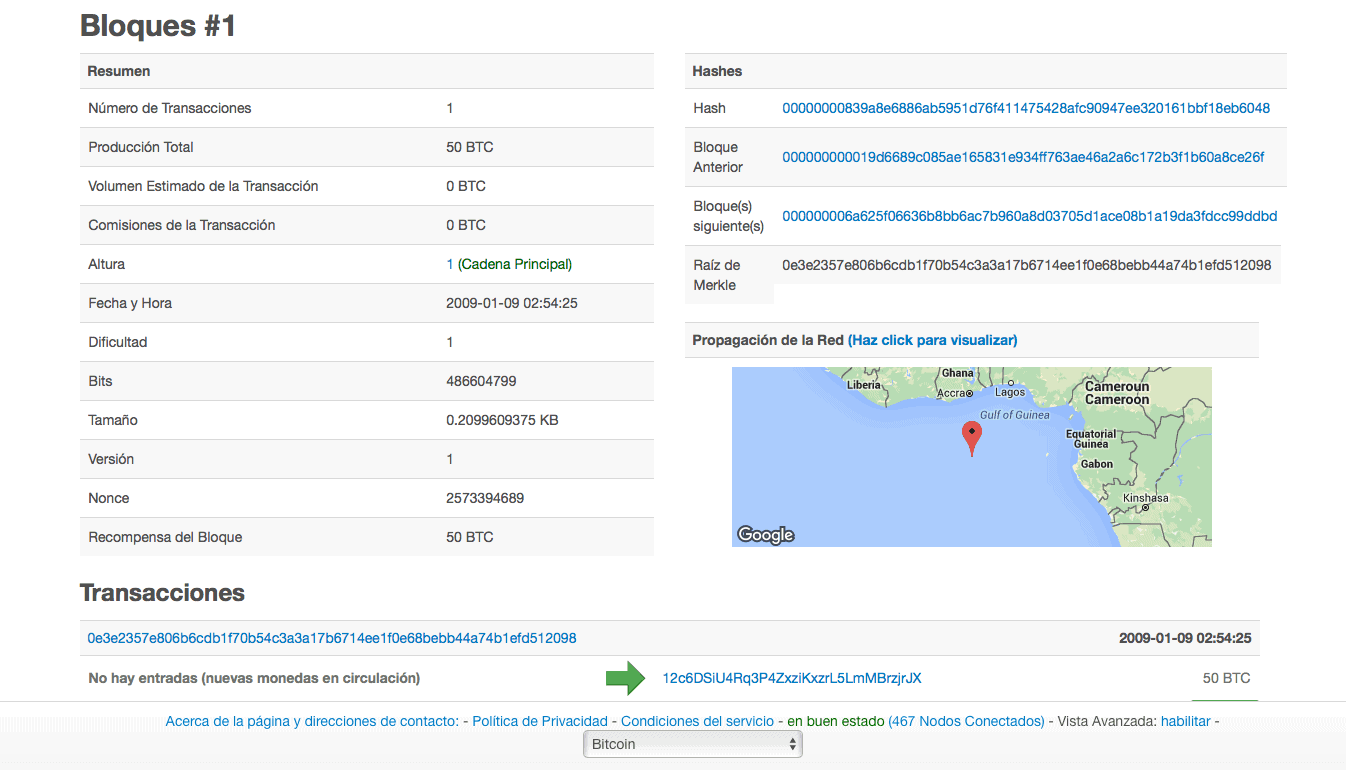Select the Nonce value 2573394689
The width and height of the screenshot is (1346, 770).
(x=485, y=498)
